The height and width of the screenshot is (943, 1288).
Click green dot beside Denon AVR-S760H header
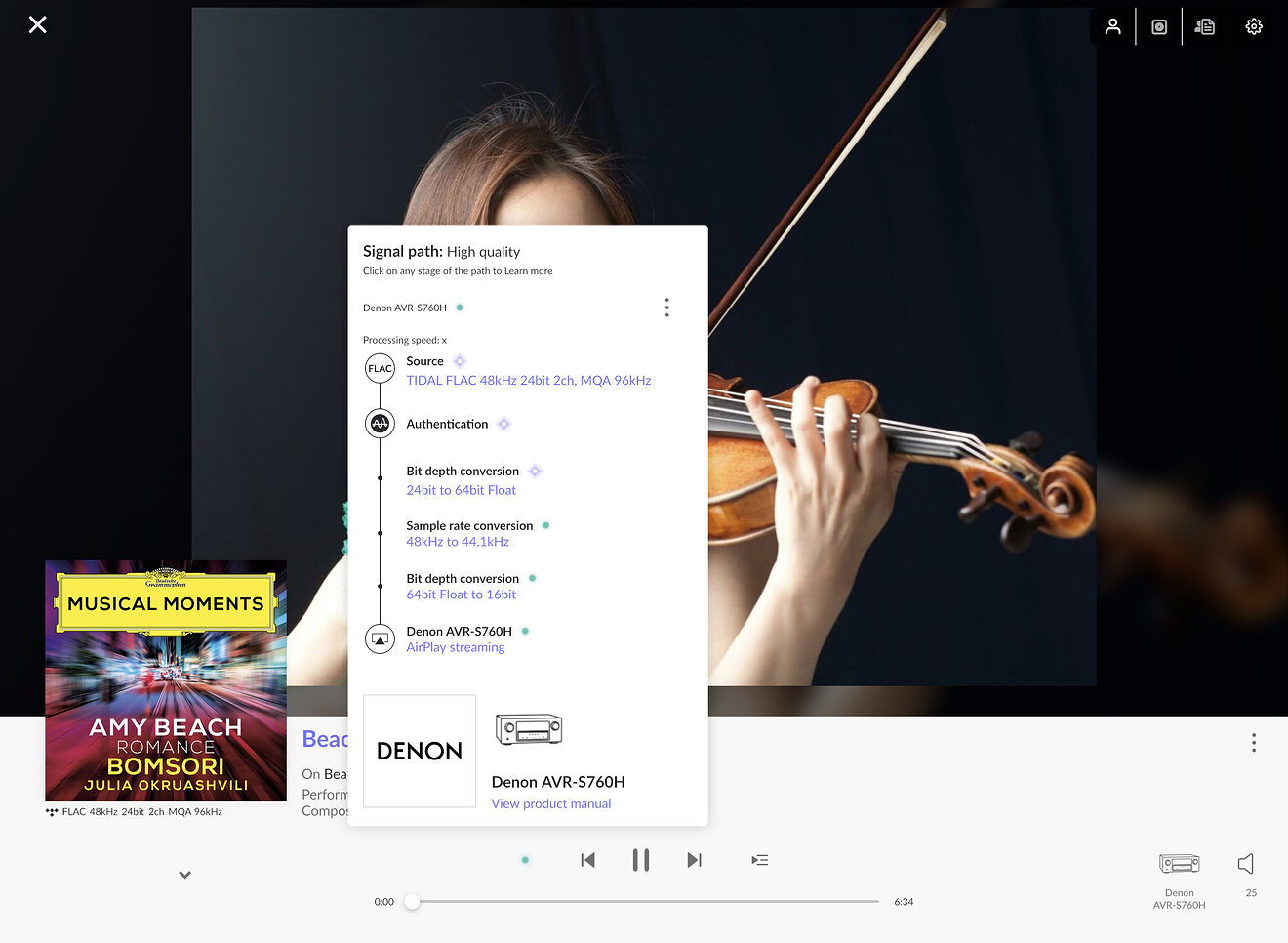460,307
